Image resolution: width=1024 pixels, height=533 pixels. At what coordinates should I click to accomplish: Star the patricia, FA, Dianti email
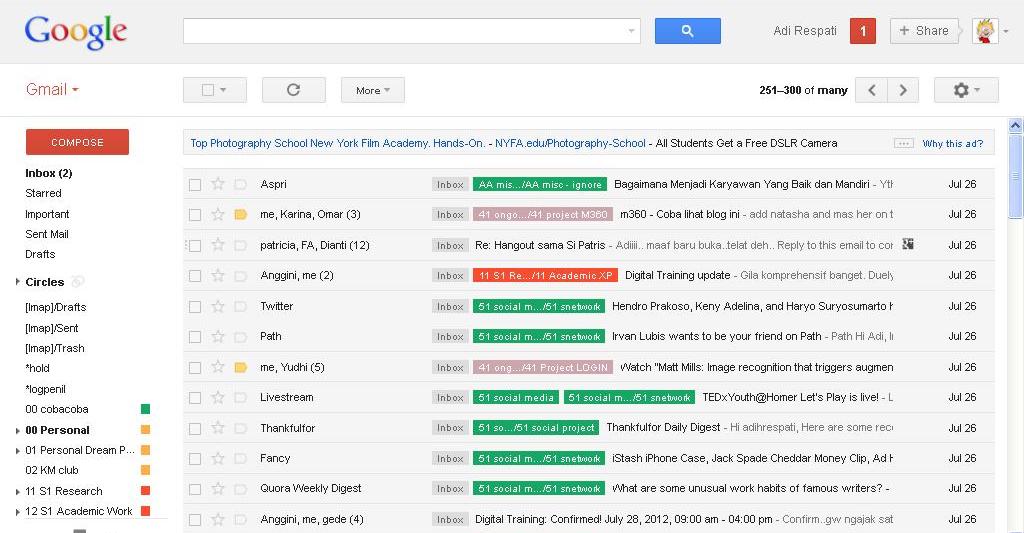[217, 245]
